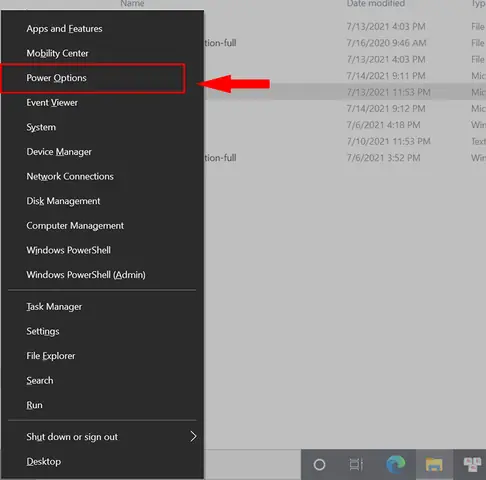Image resolution: width=486 pixels, height=480 pixels.
Task: Select Disk Management entry
Action: [63, 201]
